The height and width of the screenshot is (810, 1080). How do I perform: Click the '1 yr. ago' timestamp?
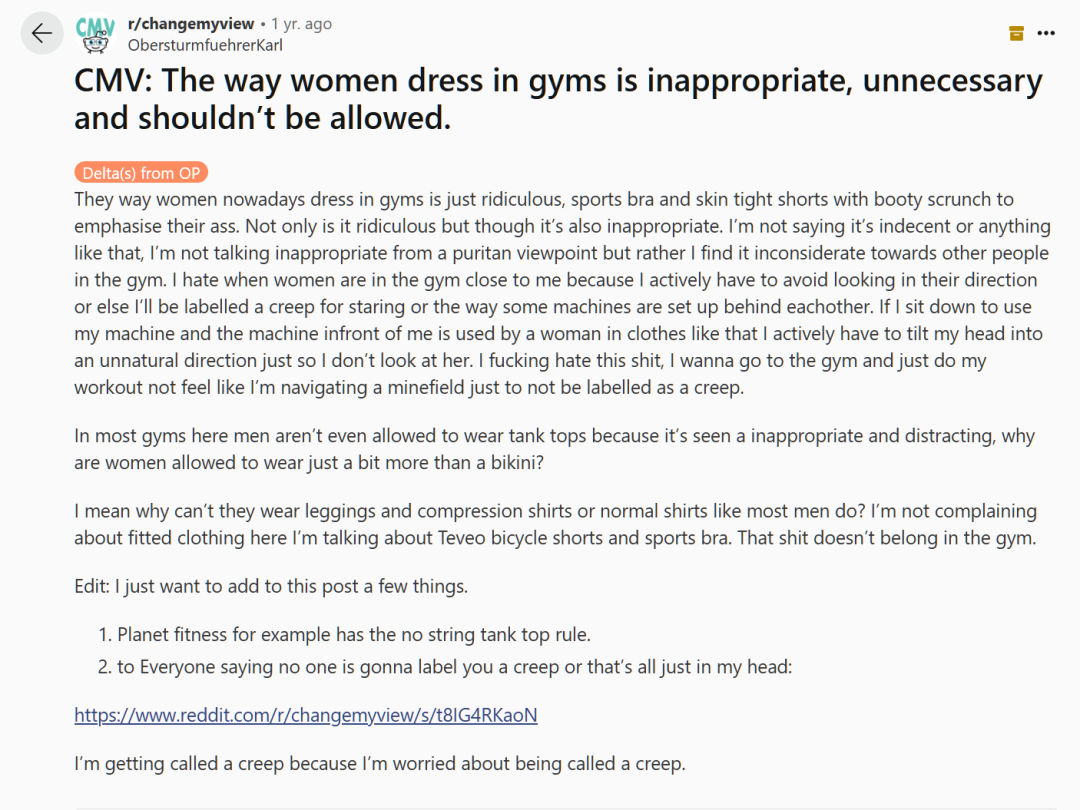[x=301, y=23]
